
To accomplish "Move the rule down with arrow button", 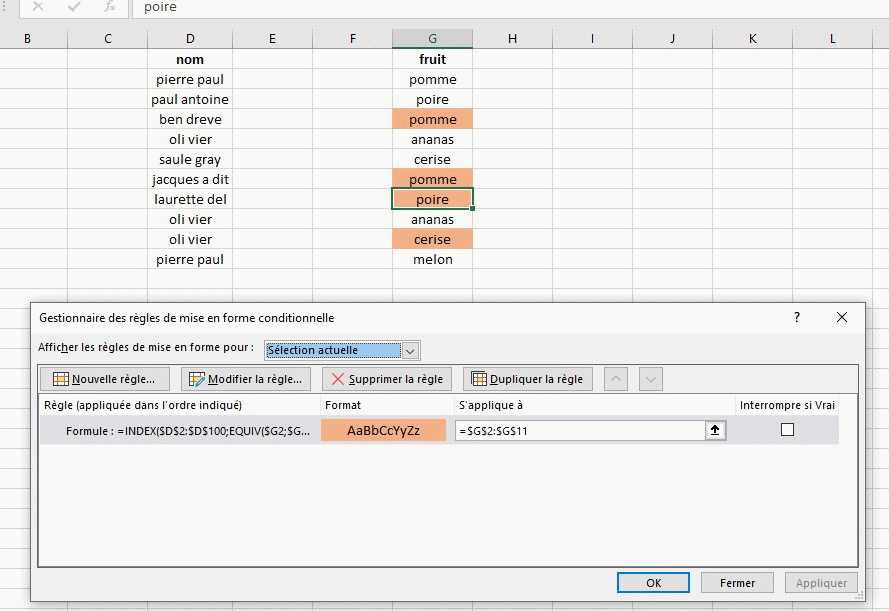I will (651, 379).
